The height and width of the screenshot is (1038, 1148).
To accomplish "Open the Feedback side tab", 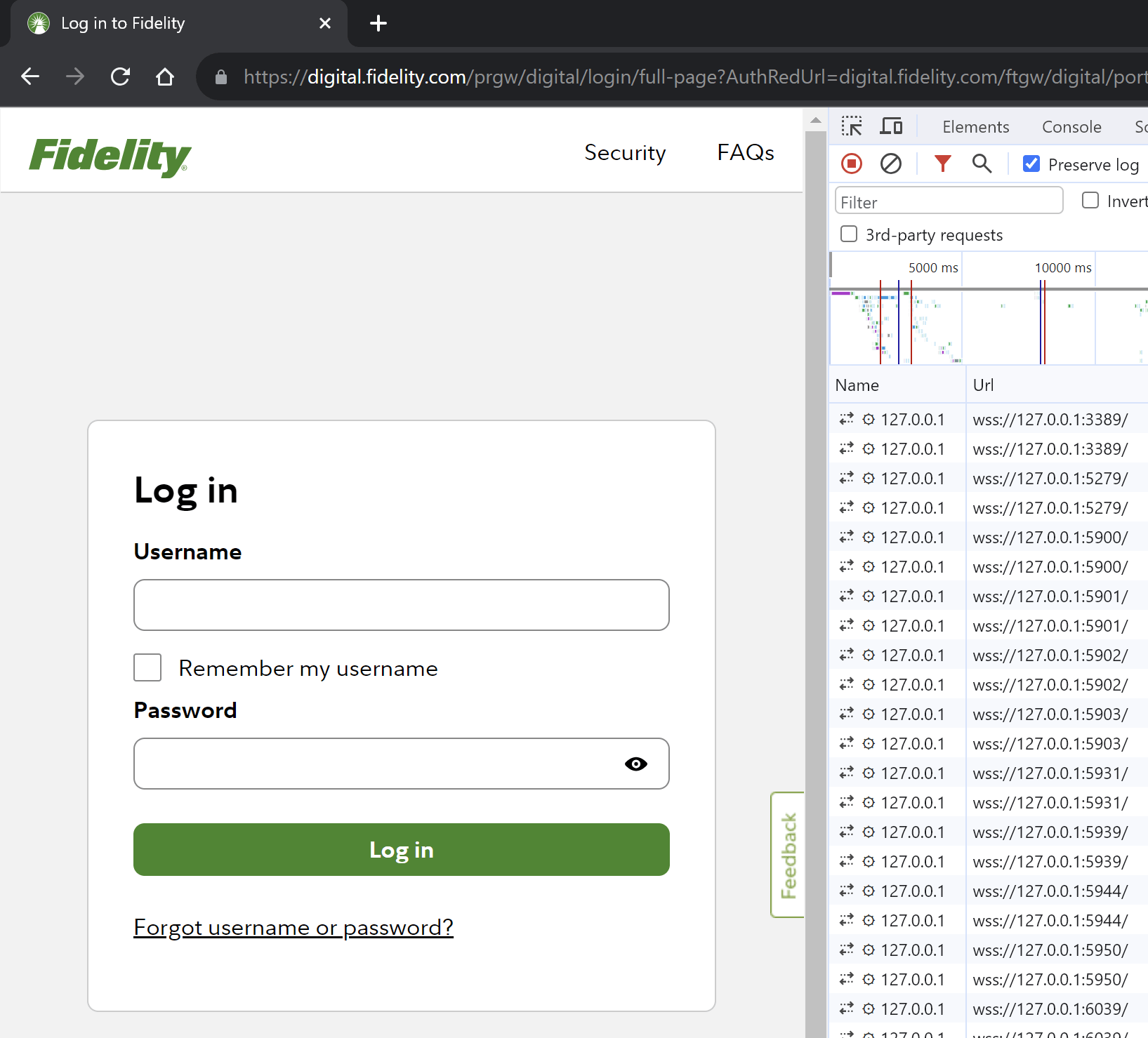I will point(788,855).
